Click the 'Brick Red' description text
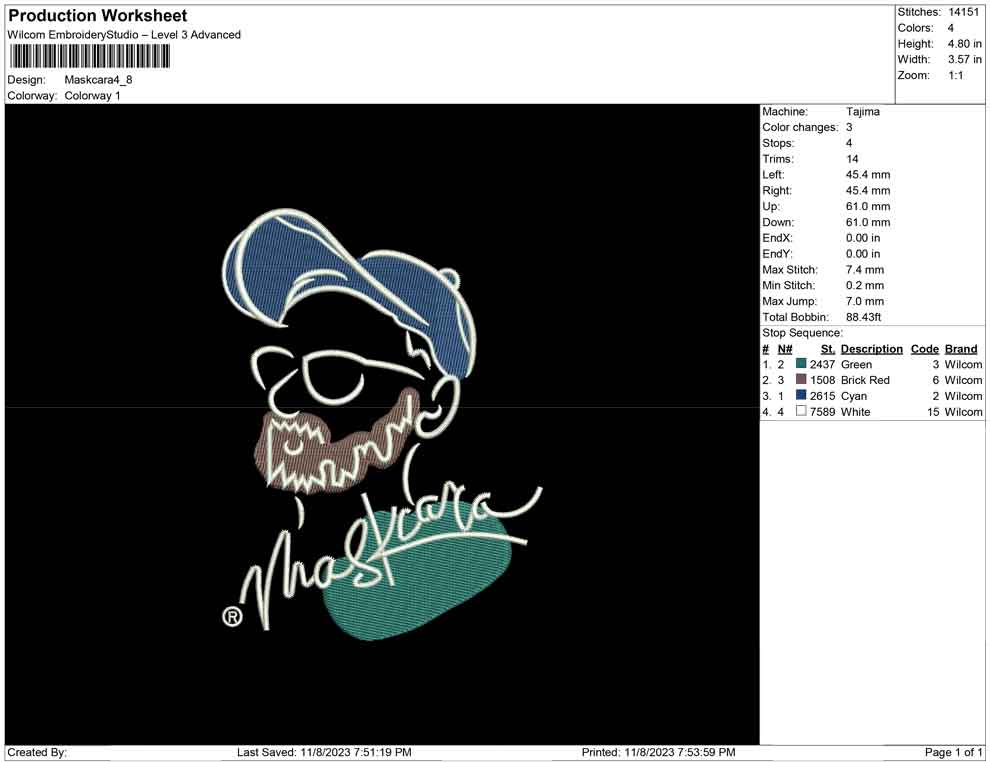 [x=865, y=380]
